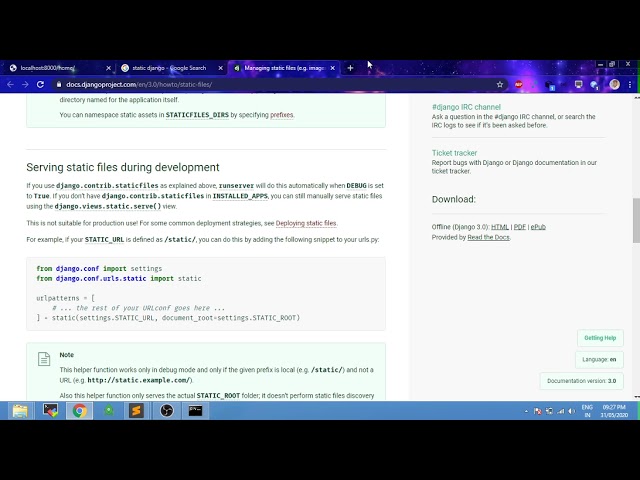
Task: Click the Serving static files during development heading
Action: 123,167
